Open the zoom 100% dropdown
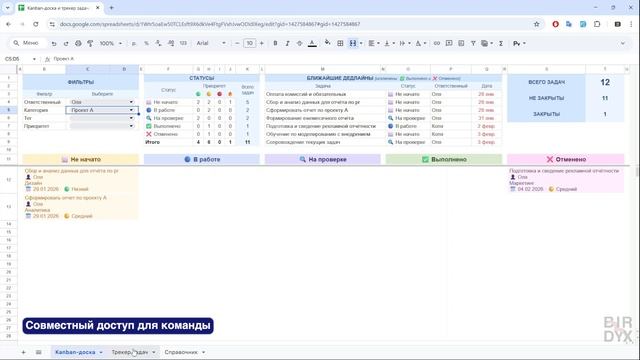This screenshot has width=640, height=360. click(x=111, y=43)
